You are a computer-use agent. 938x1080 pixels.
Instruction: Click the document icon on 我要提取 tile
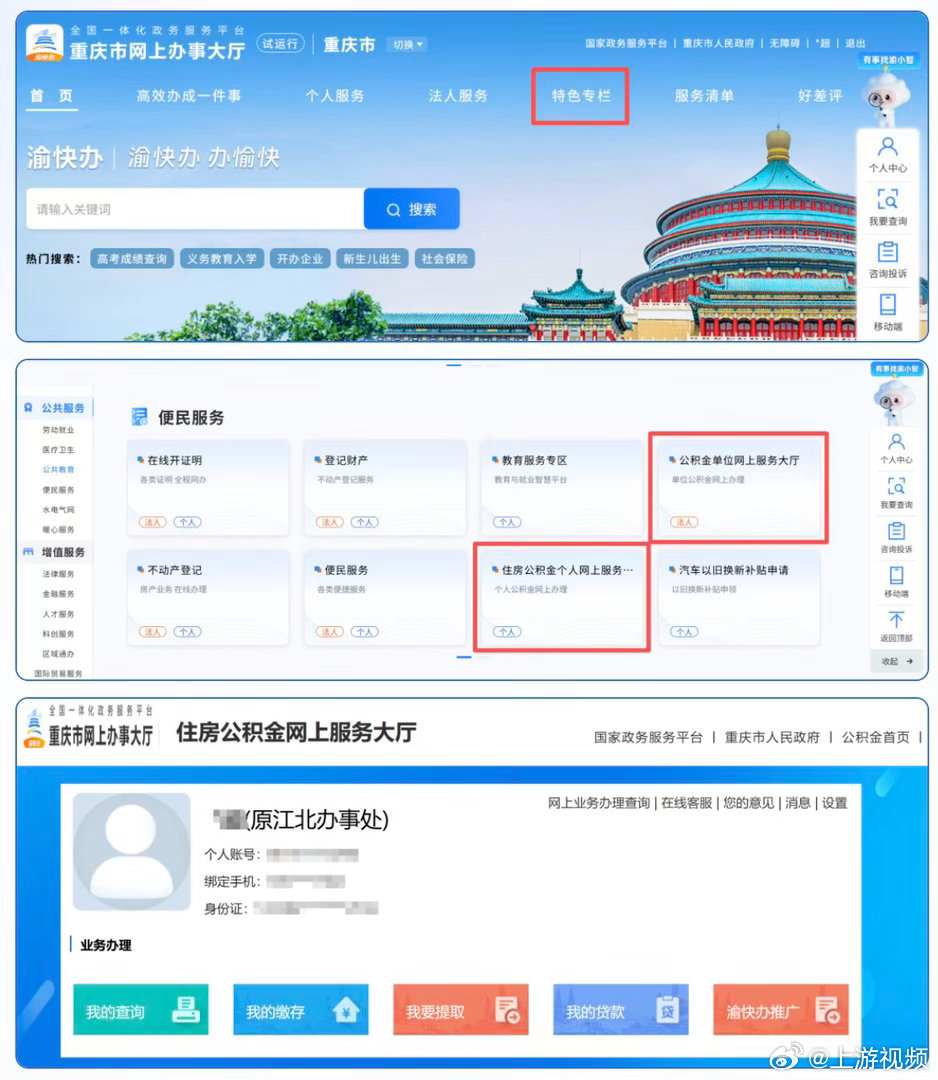(x=506, y=1010)
